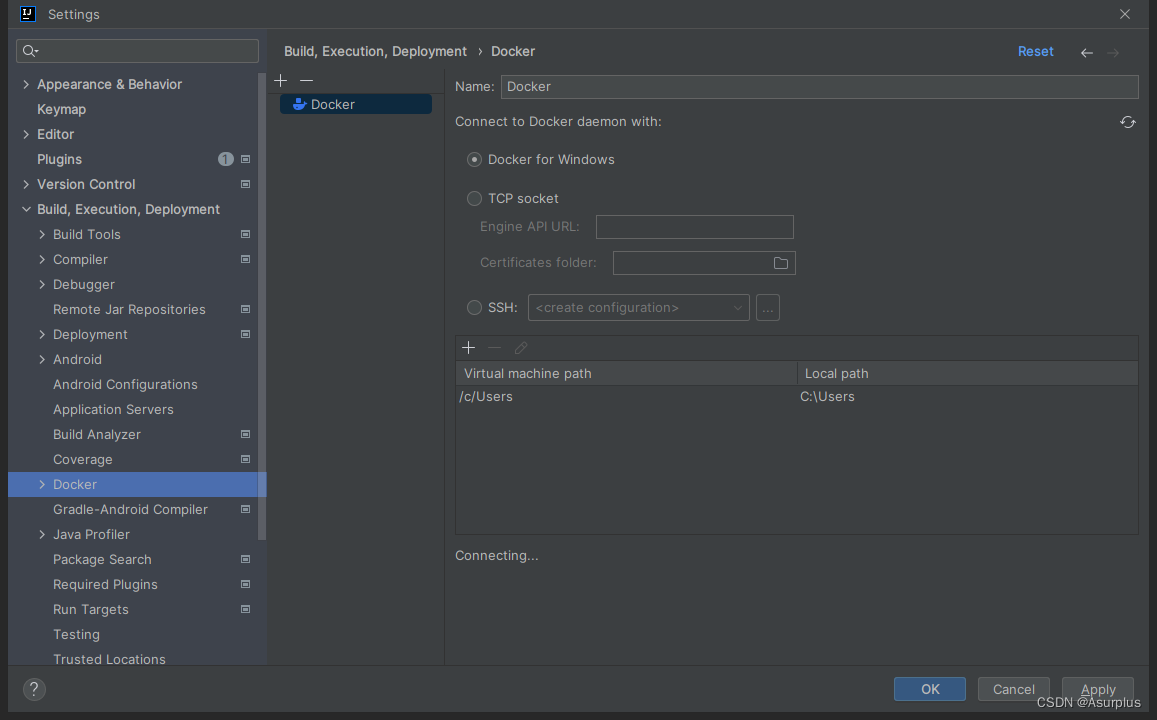Click the search magnifier icon
The image size is (1157, 720).
(x=30, y=51)
